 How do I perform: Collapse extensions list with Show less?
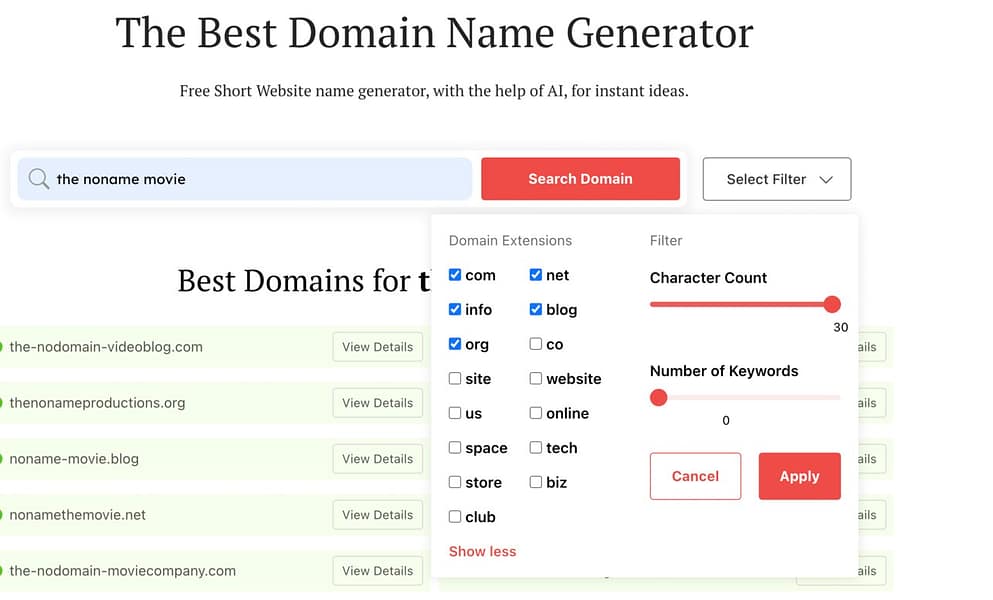(482, 551)
